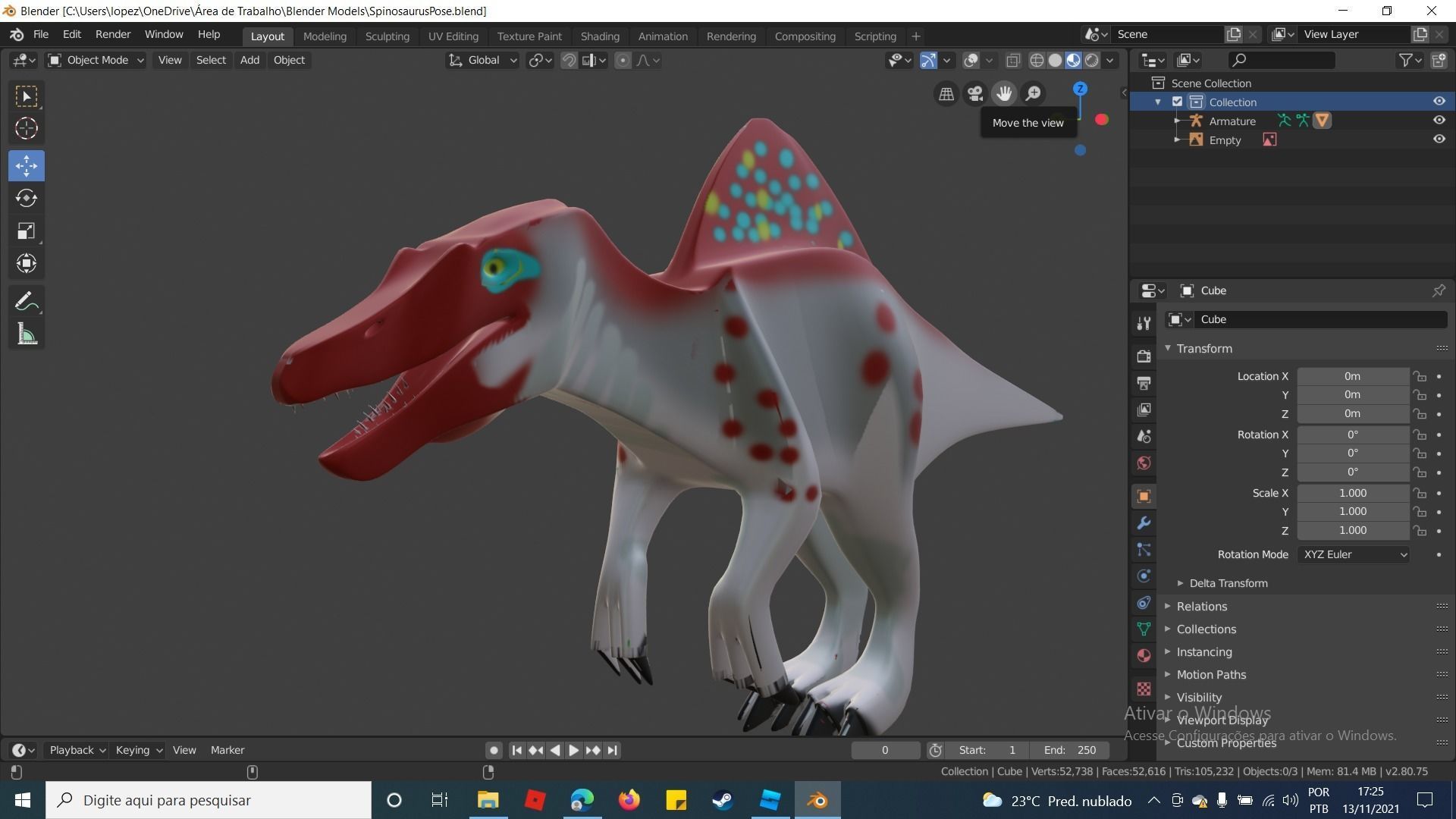Open the File menu

click(x=41, y=34)
